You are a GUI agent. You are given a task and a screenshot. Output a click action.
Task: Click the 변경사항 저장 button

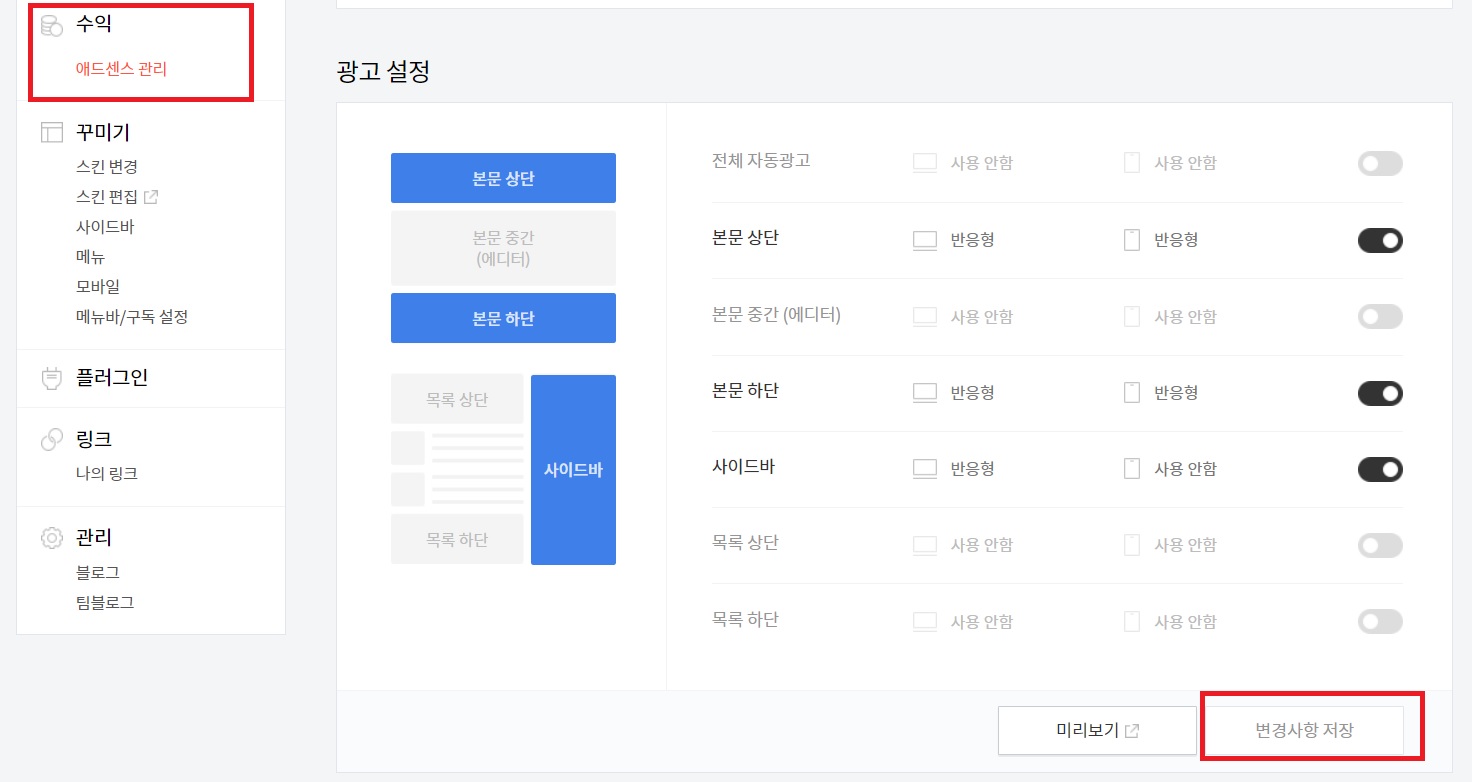pos(1308,730)
